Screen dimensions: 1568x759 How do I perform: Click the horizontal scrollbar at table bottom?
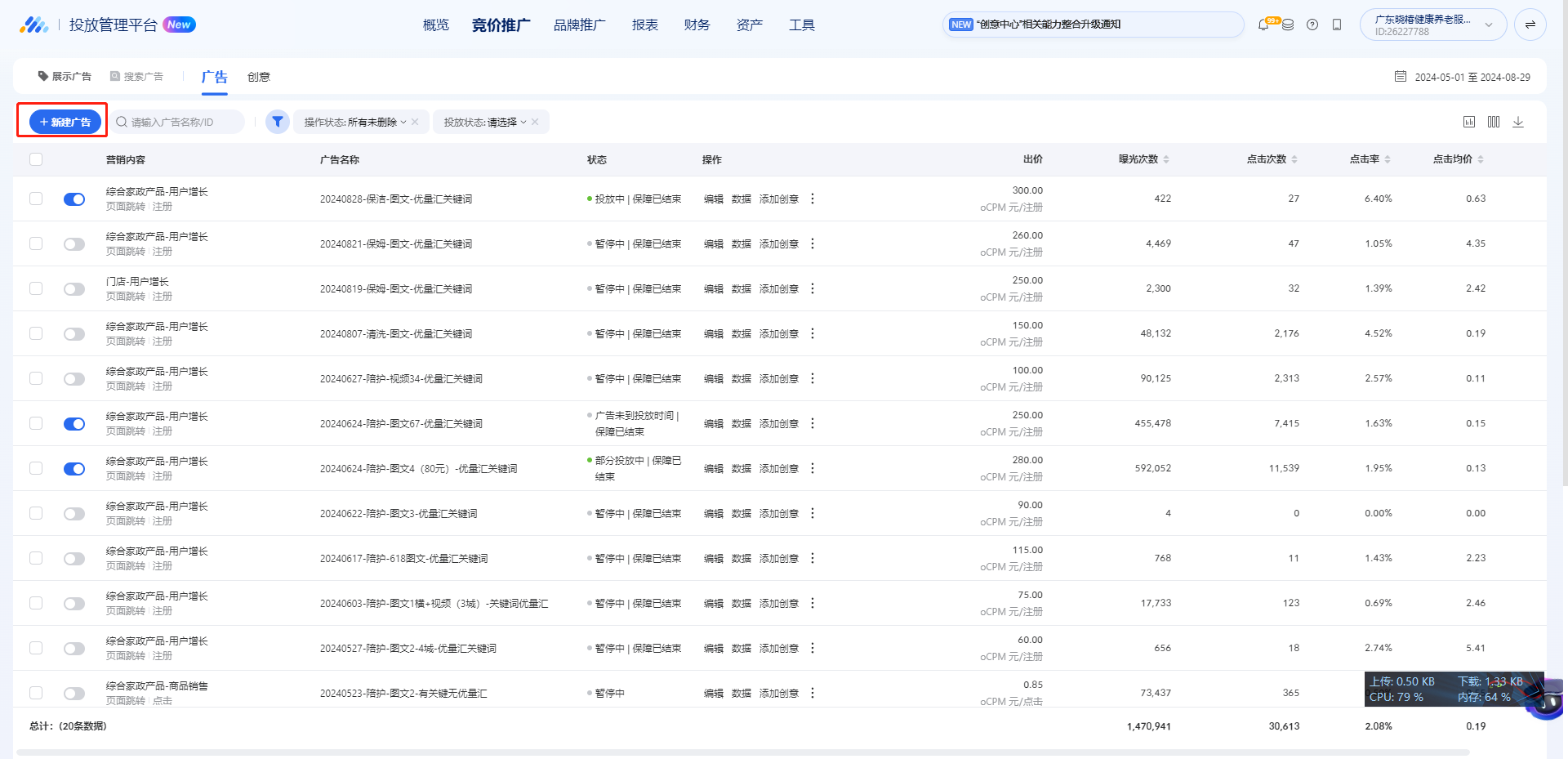742,752
